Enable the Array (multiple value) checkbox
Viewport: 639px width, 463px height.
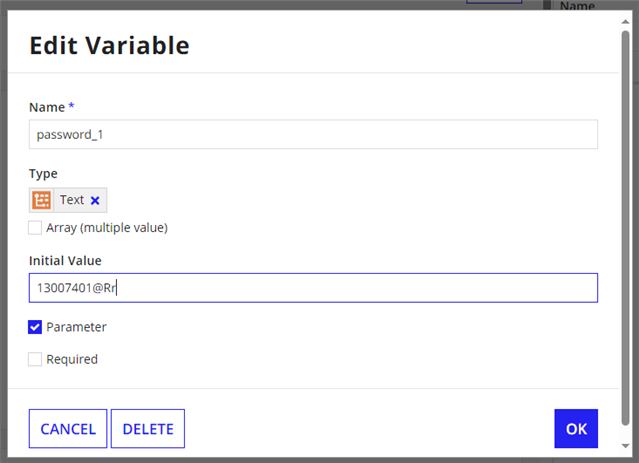(x=35, y=227)
